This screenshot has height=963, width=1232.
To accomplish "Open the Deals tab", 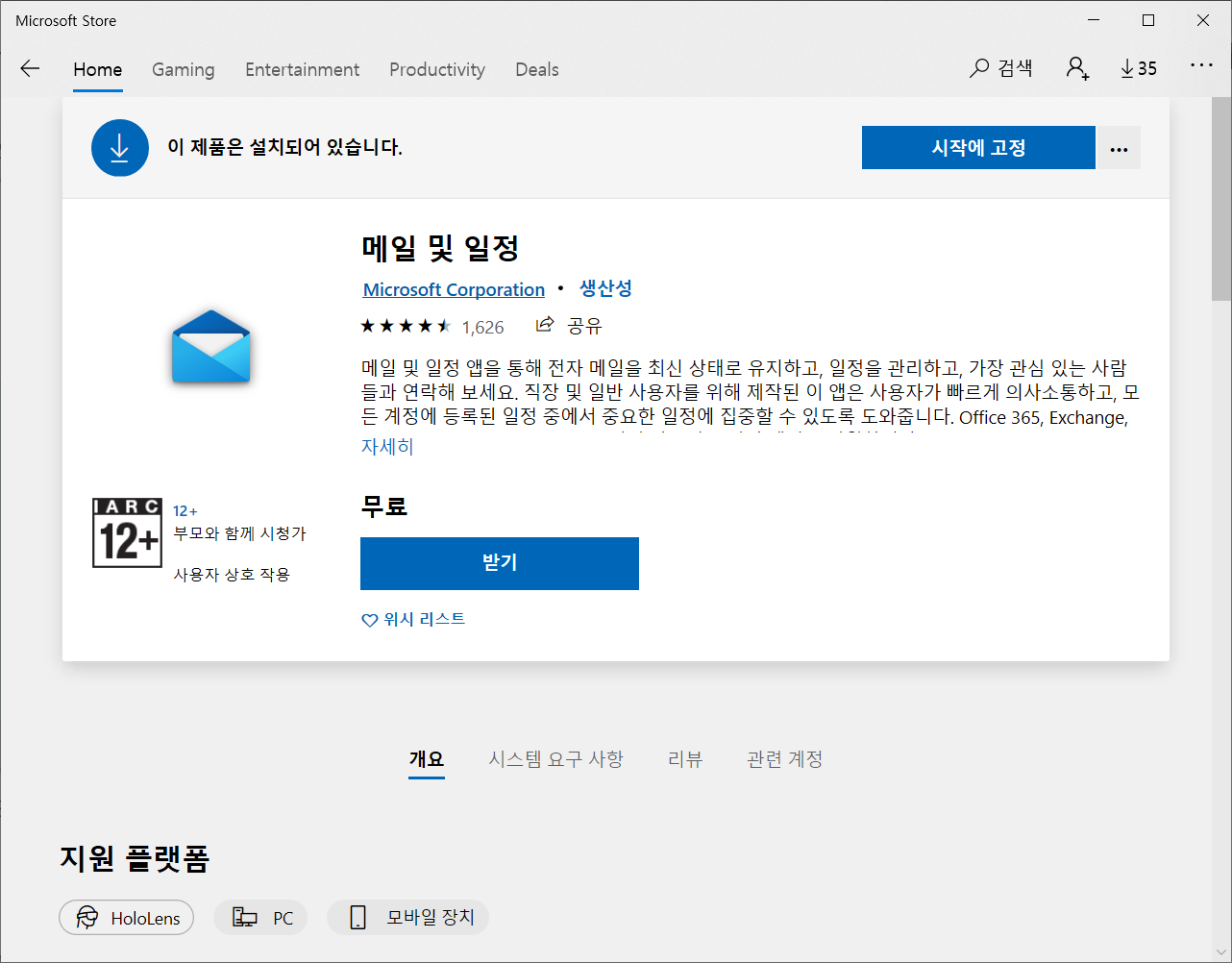I will pyautogui.click(x=537, y=69).
